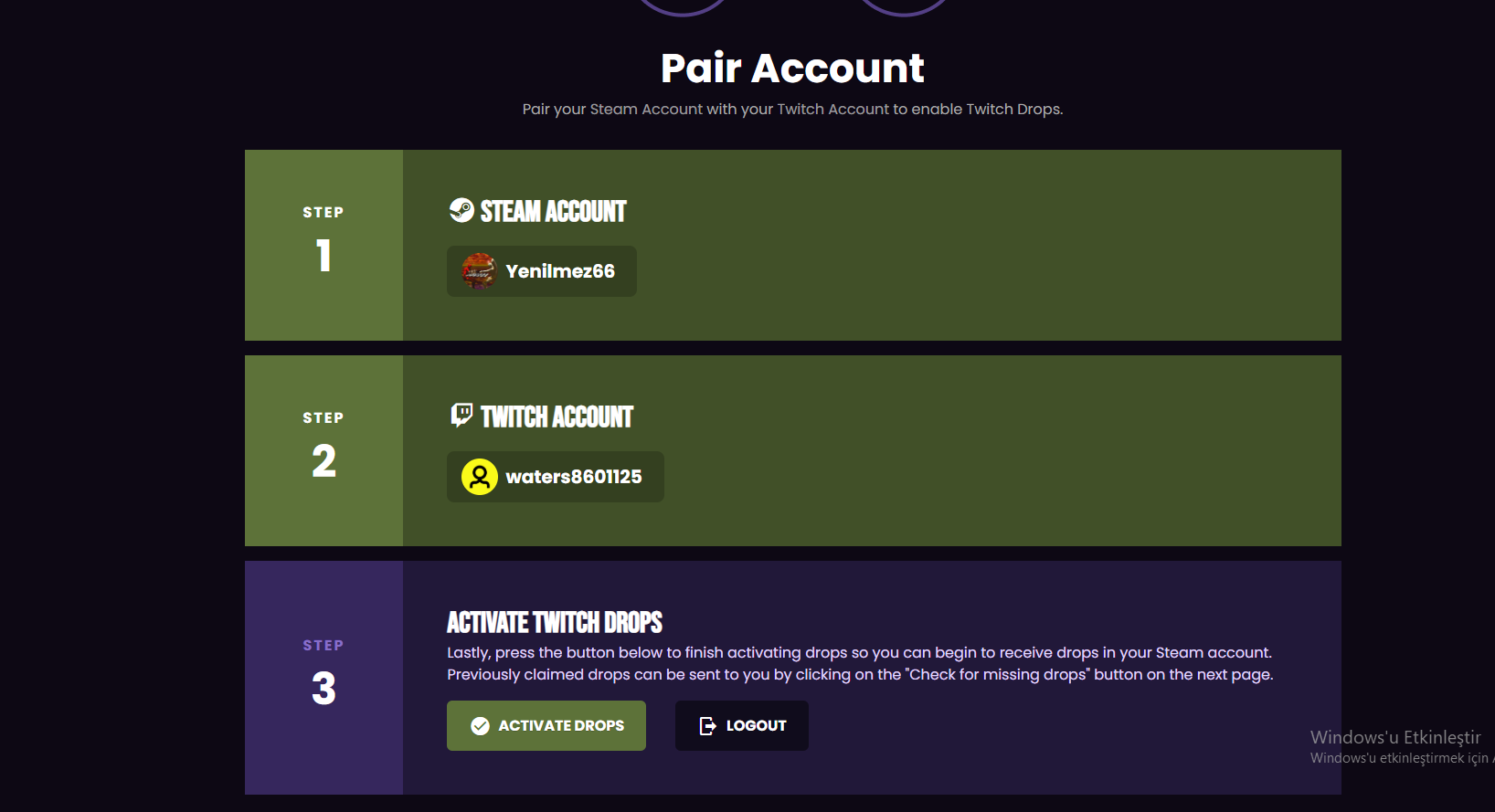Click the Twitch logo icon
Image resolution: width=1495 pixels, height=812 pixels.
(x=462, y=416)
